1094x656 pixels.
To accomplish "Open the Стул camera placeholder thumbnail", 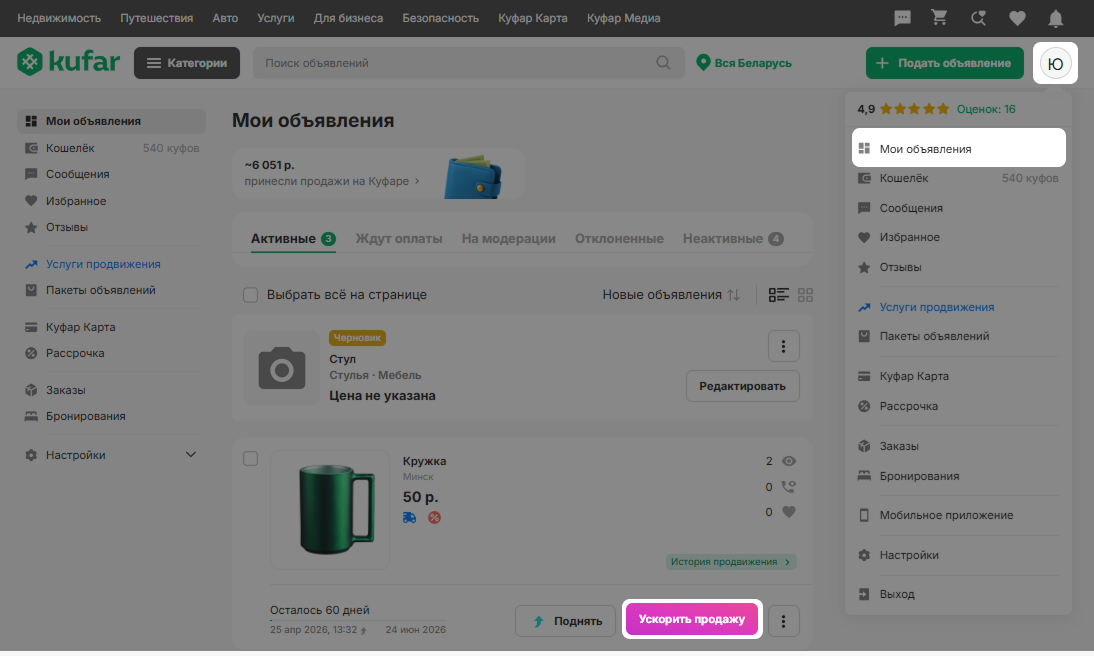I will click(x=282, y=367).
